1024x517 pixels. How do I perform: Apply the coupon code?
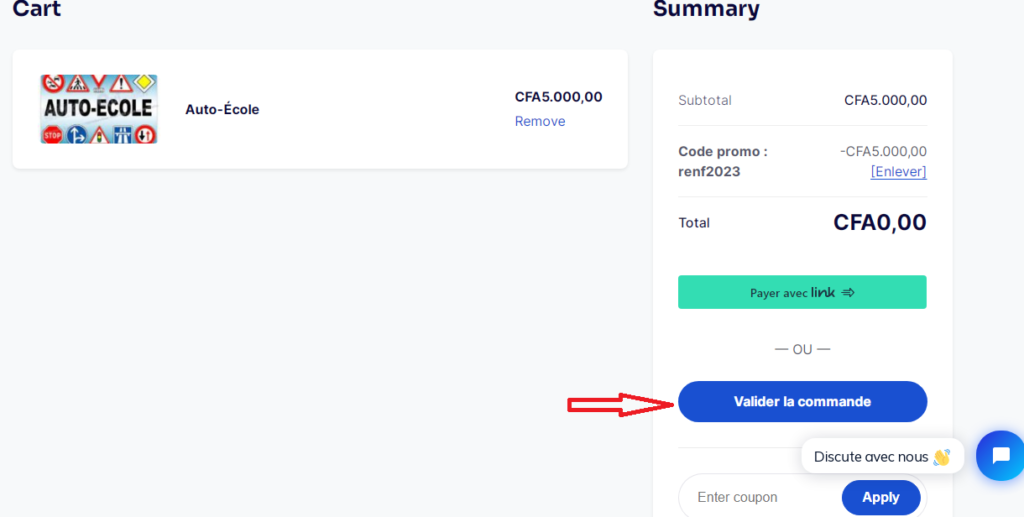point(880,497)
